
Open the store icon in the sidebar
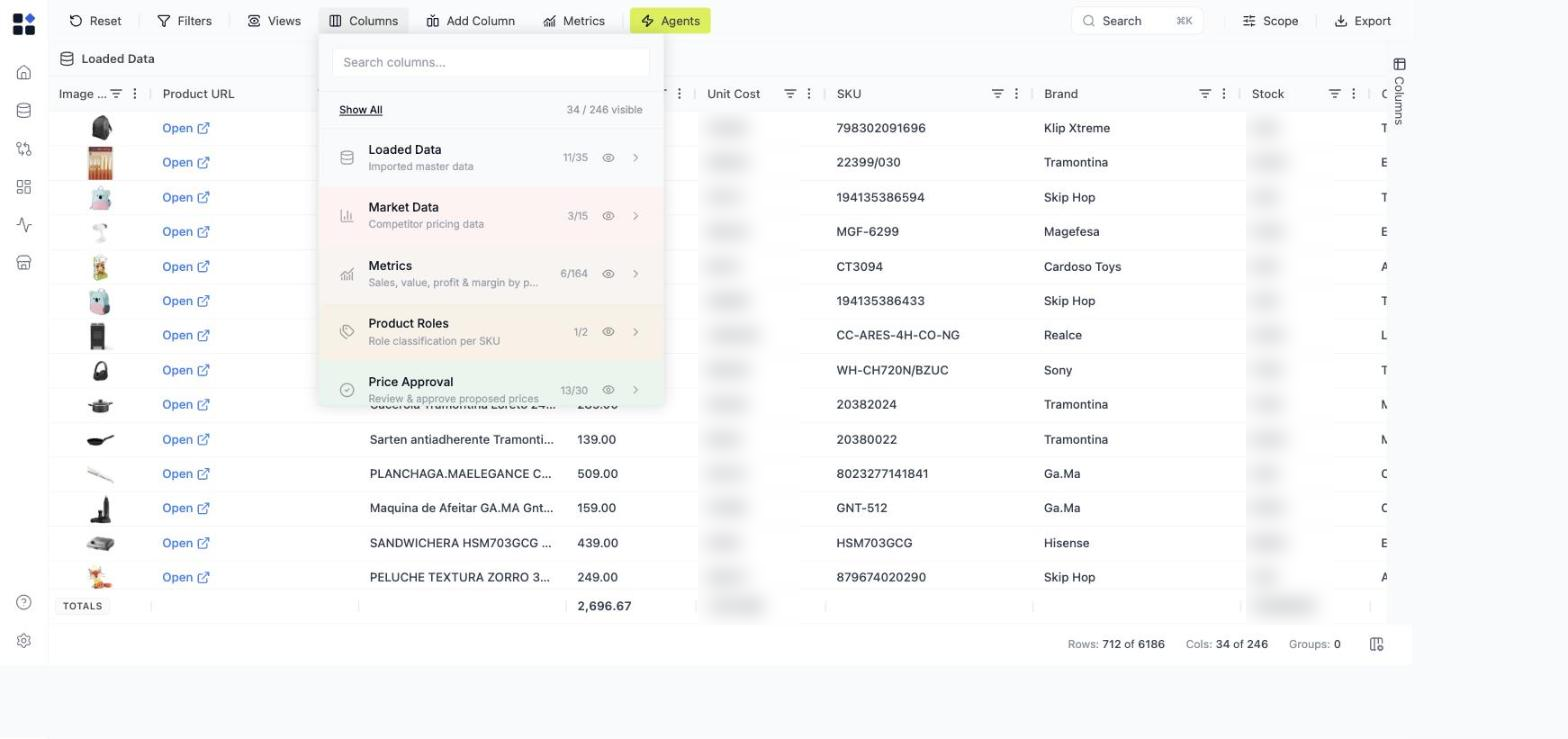pos(24,263)
